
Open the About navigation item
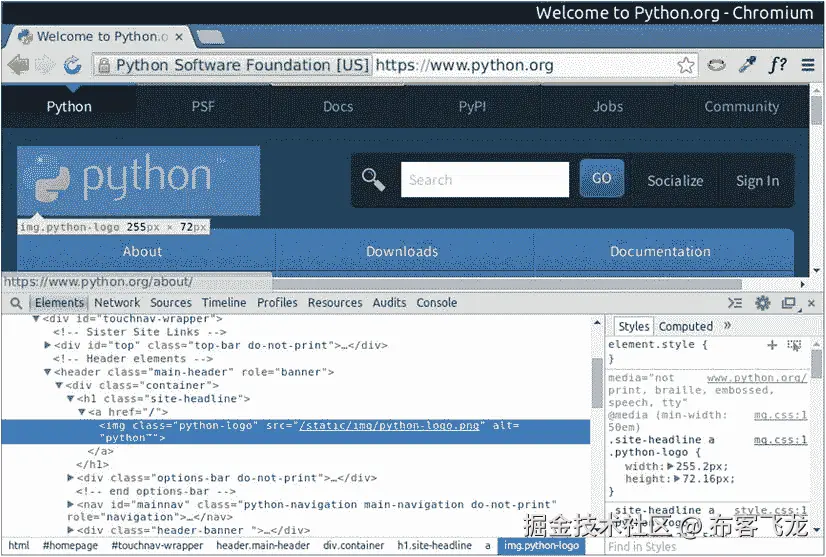click(142, 251)
